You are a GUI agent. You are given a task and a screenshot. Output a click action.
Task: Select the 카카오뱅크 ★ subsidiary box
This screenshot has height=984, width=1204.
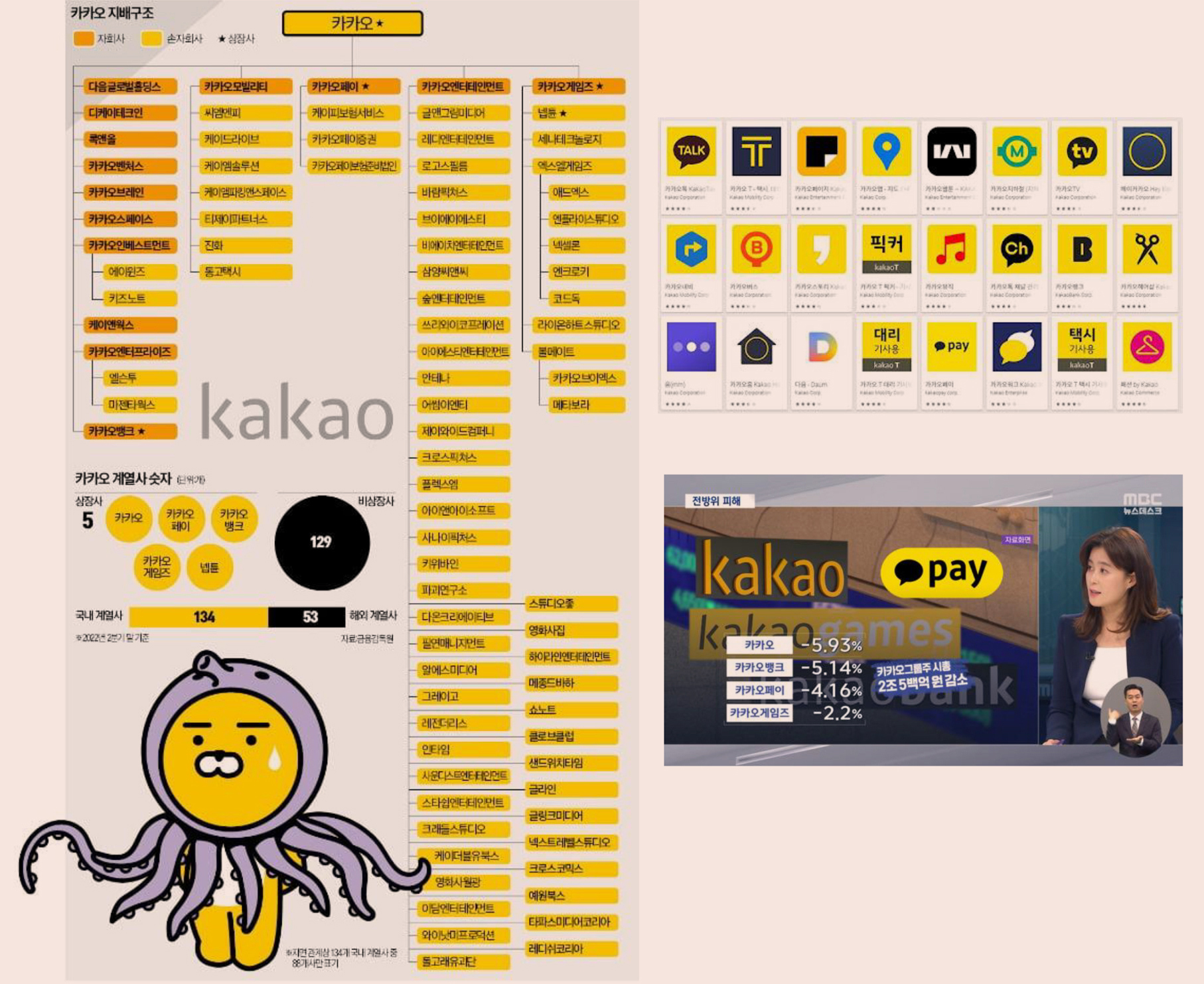pyautogui.click(x=130, y=431)
